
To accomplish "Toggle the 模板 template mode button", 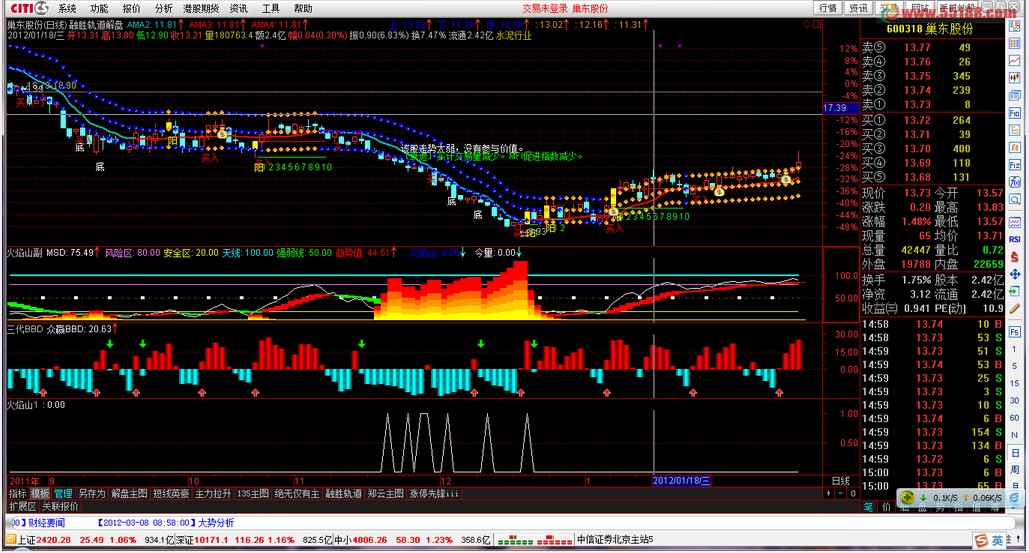I will 40,493.
